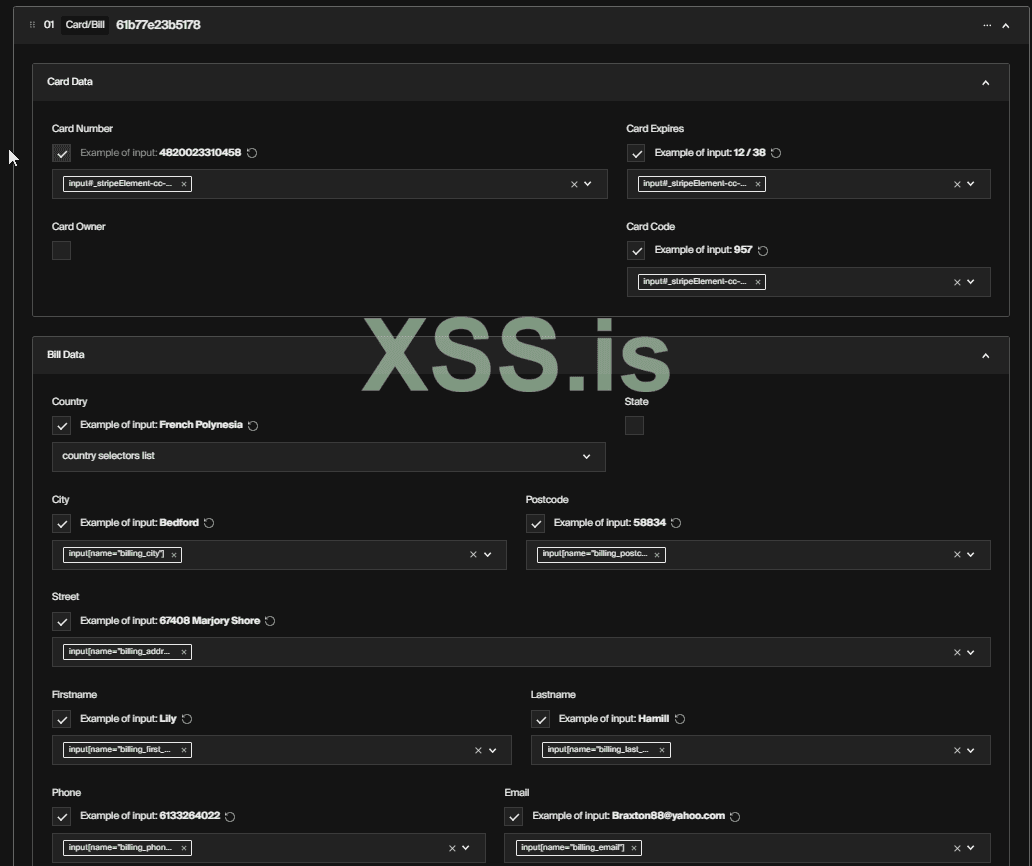1032x866 pixels.
Task: Clear all selectors in Card Expires field
Action: pos(957,184)
